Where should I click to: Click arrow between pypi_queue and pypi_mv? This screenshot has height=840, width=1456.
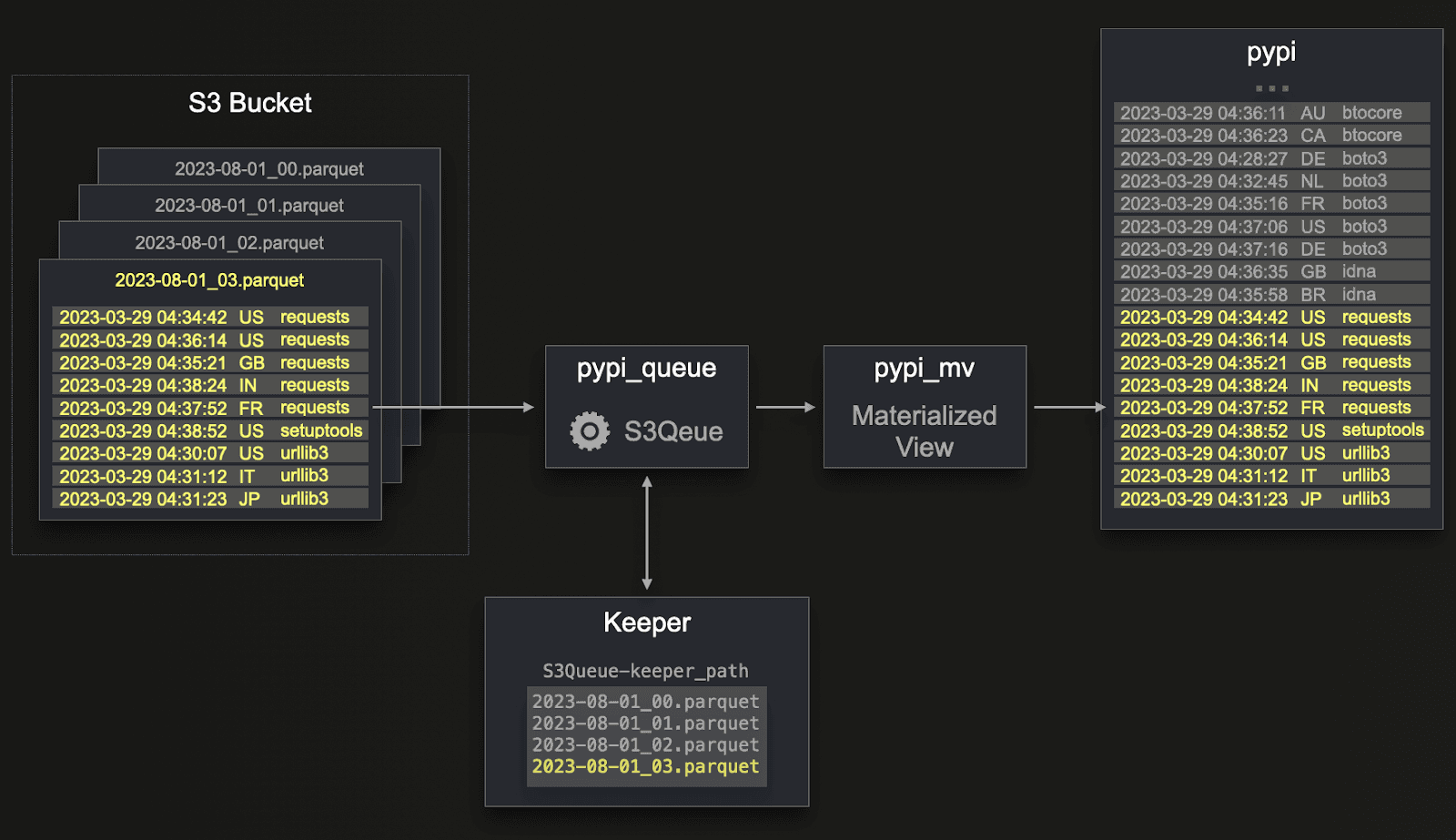[785, 407]
